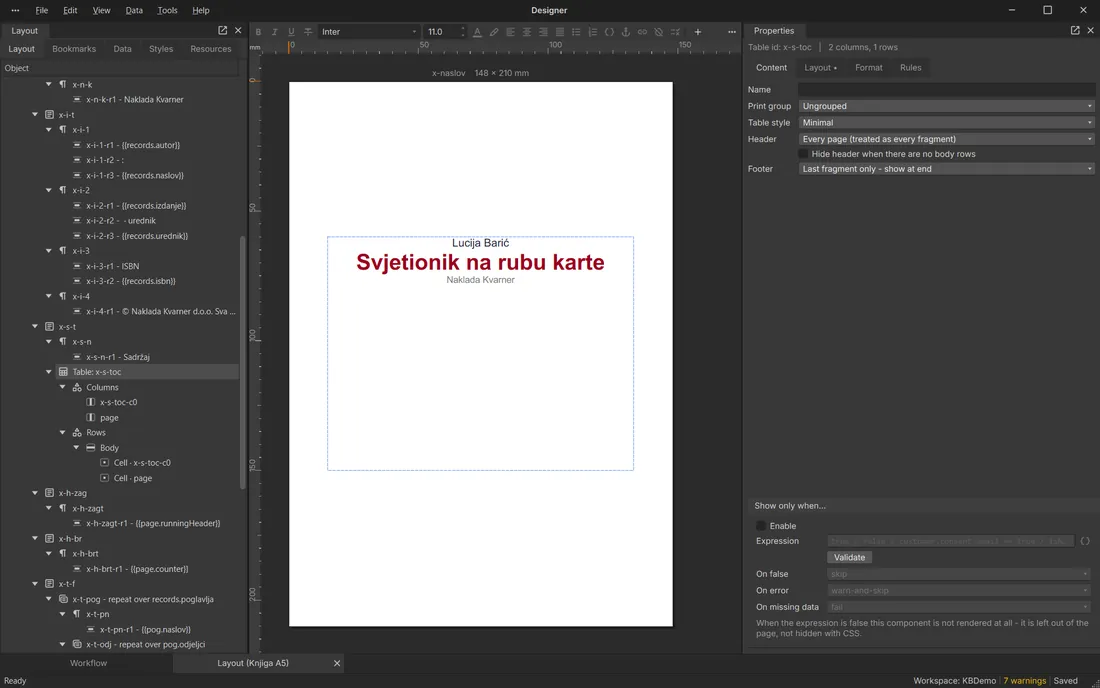Click the Validate button

coord(849,558)
